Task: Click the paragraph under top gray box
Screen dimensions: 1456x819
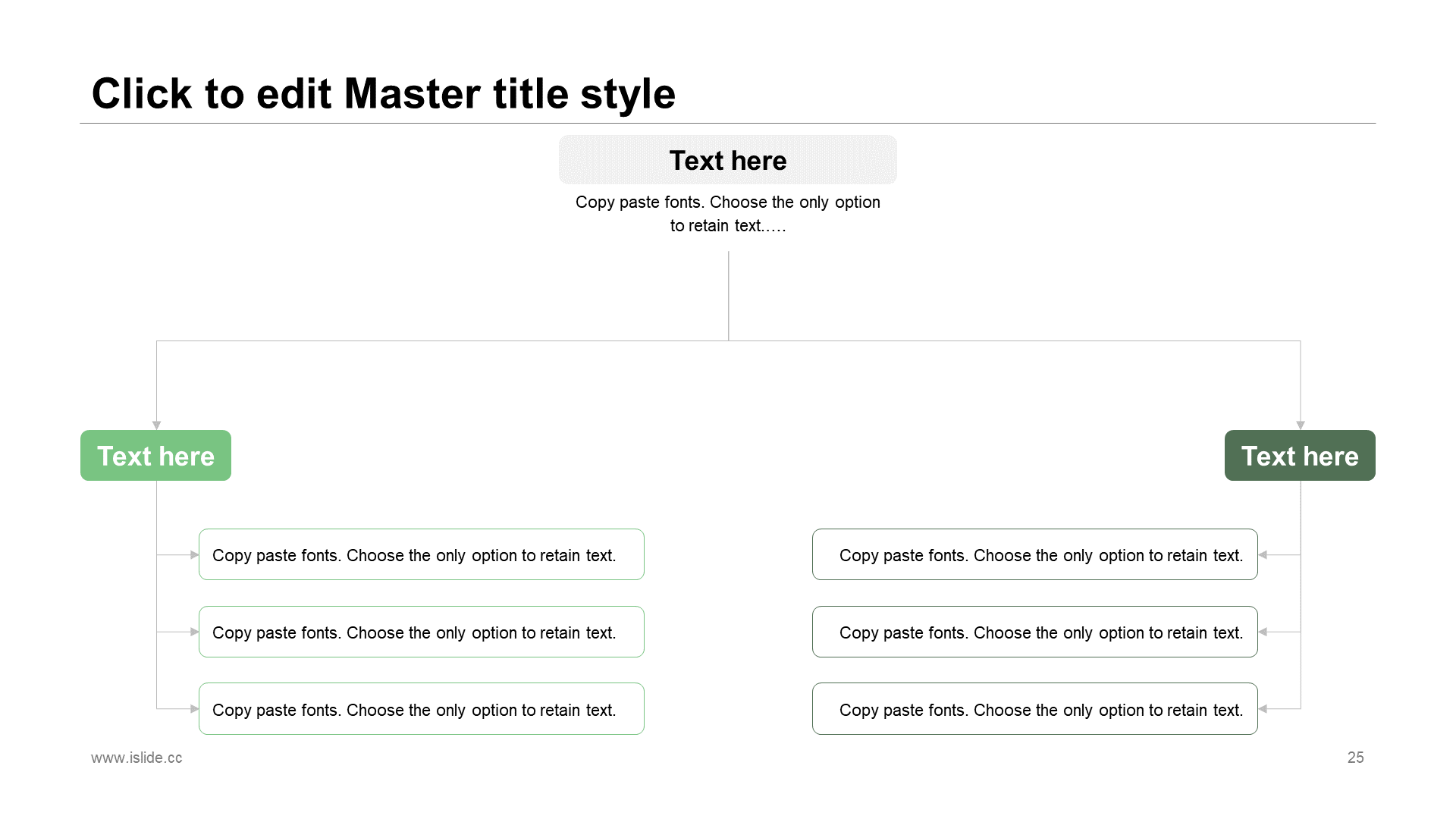Action: [728, 214]
